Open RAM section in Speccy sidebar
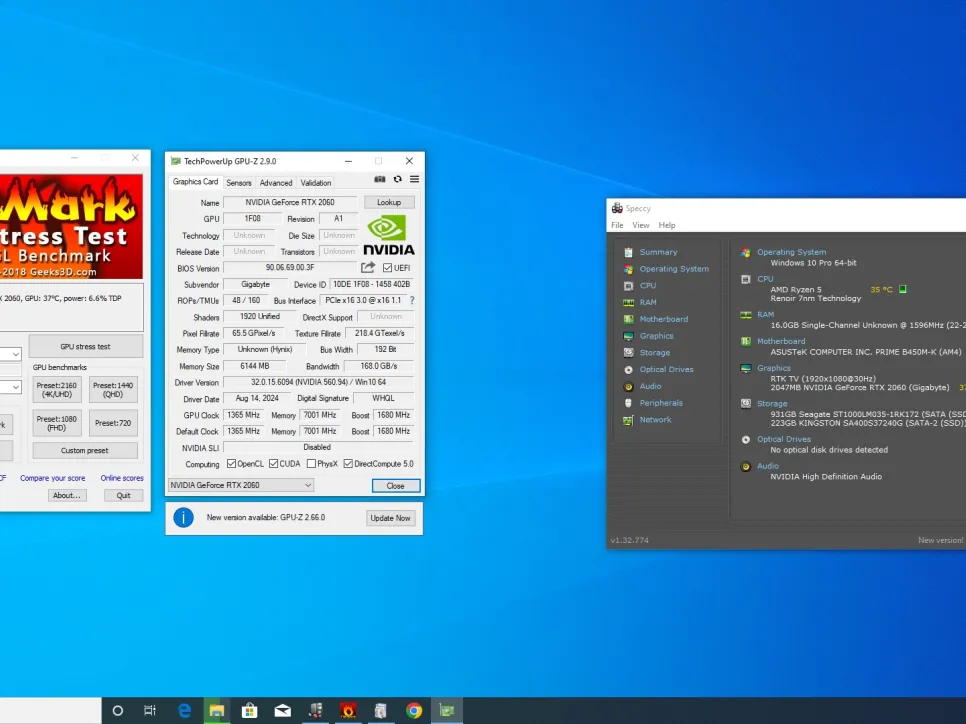Image resolution: width=966 pixels, height=724 pixels. click(x=647, y=302)
